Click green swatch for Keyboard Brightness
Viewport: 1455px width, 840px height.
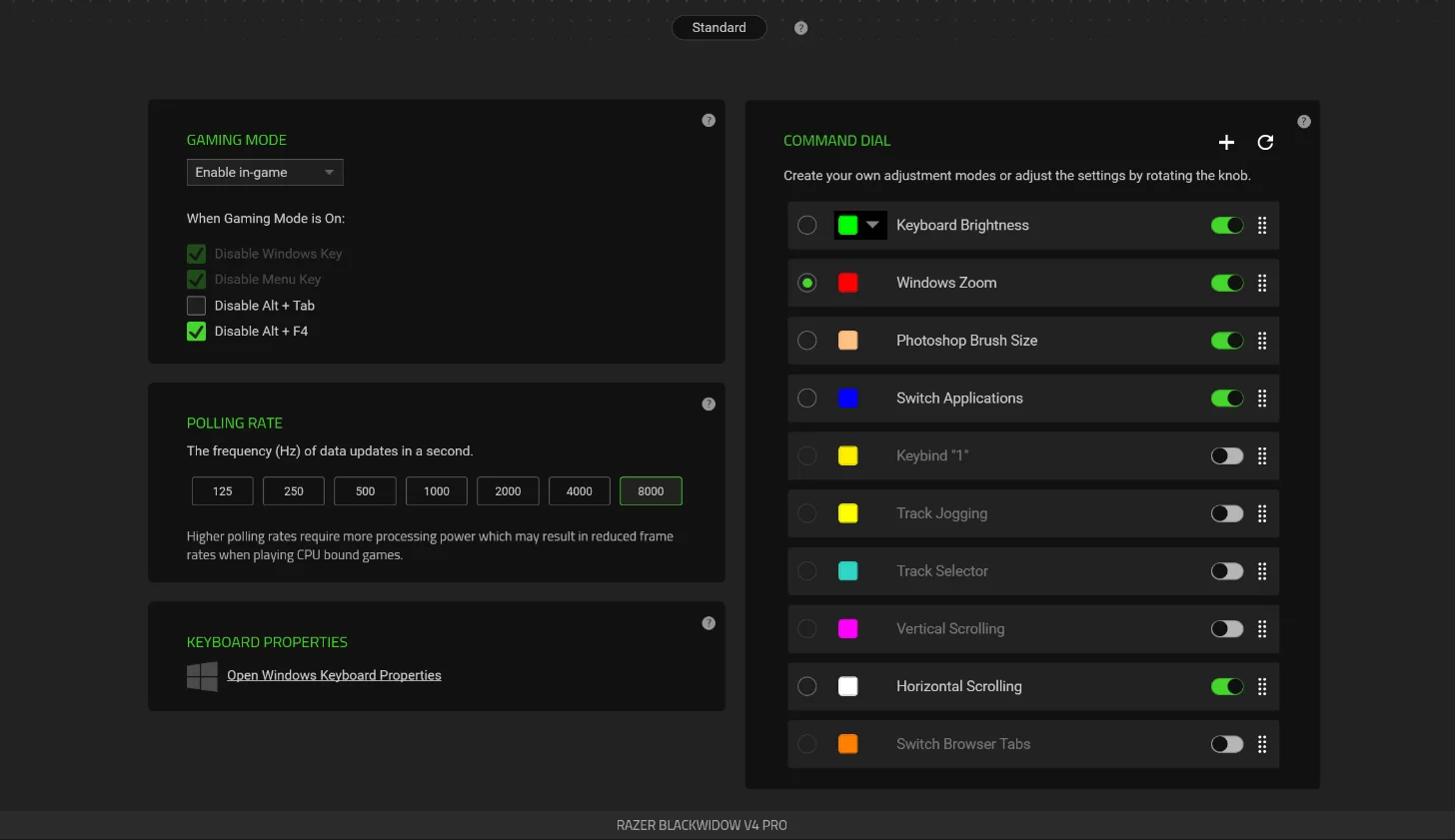click(x=847, y=225)
